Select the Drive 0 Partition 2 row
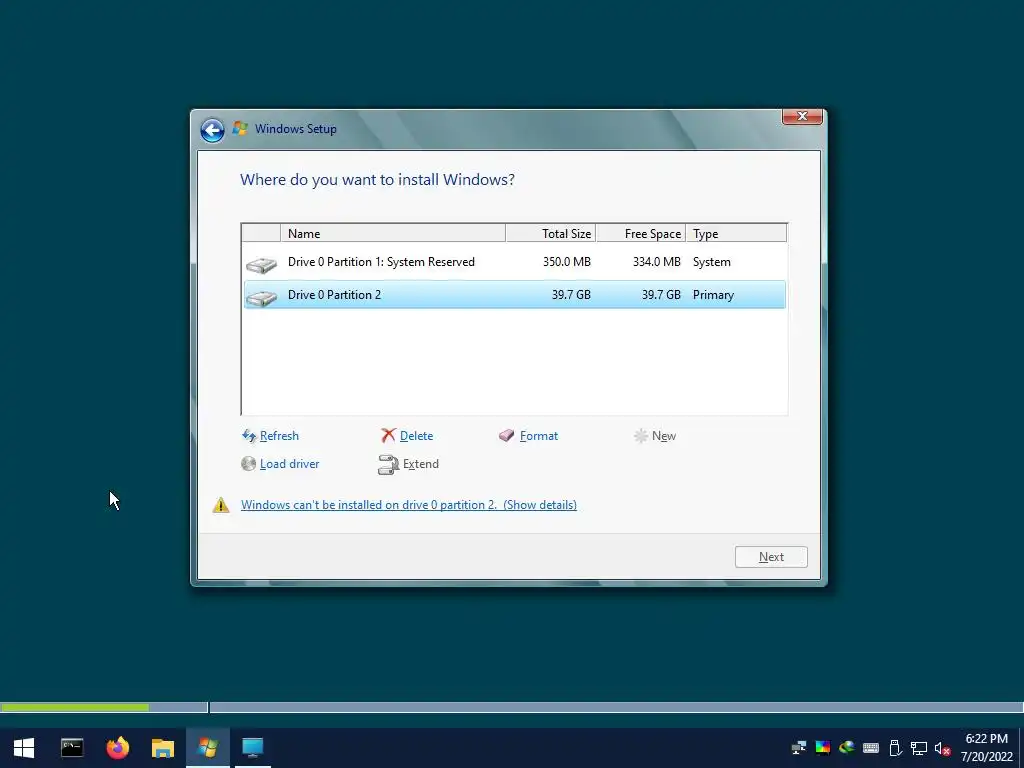Viewport: 1024px width, 768px height. (x=515, y=295)
